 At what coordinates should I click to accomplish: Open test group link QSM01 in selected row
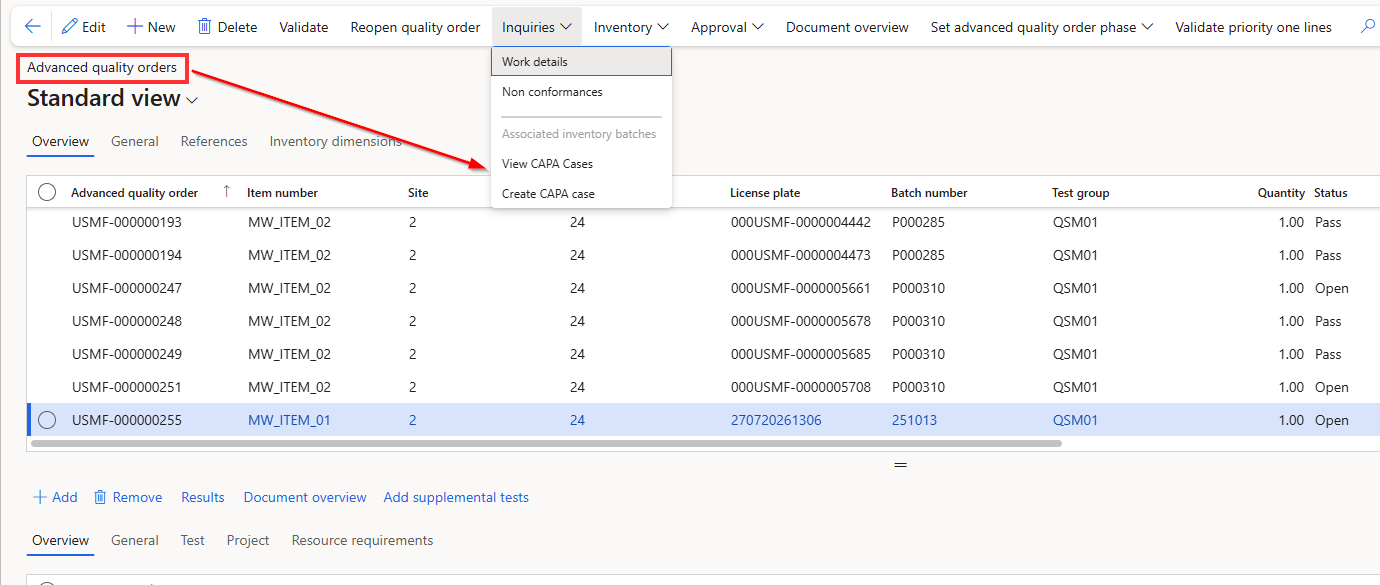point(1075,420)
